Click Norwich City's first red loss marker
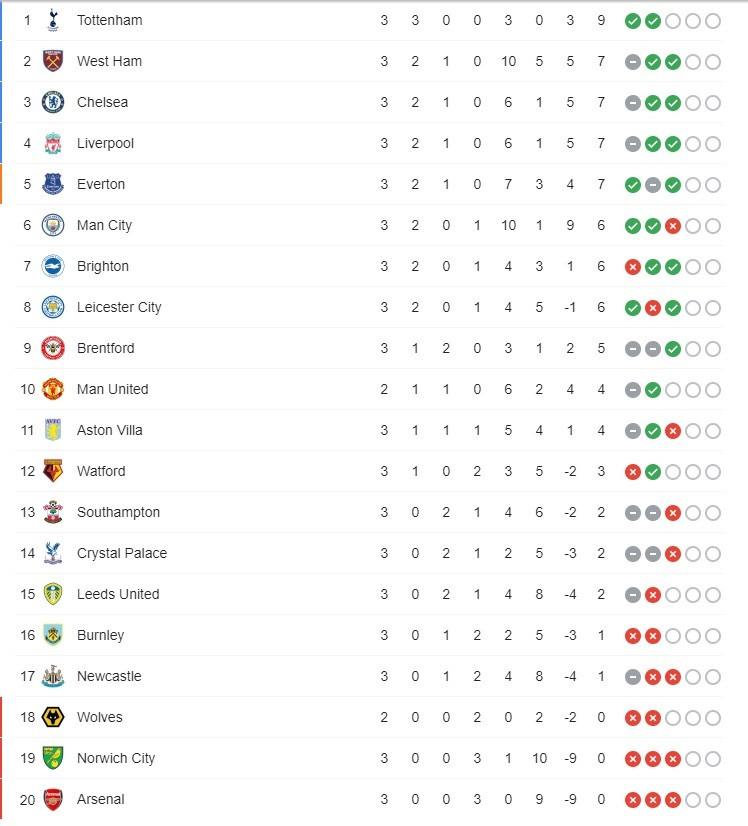The image size is (748, 826). pyautogui.click(x=633, y=758)
